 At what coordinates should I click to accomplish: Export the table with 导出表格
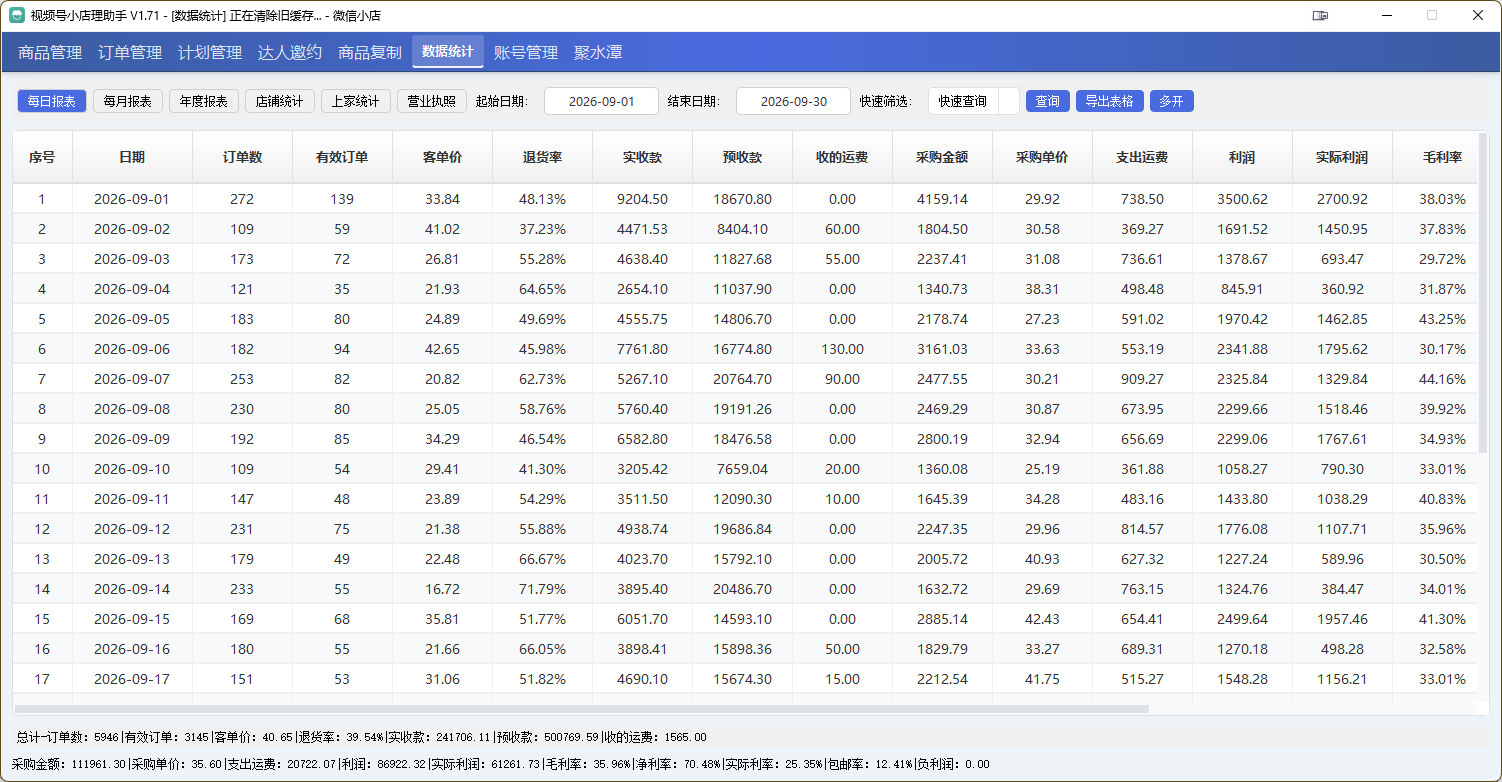(x=1110, y=101)
